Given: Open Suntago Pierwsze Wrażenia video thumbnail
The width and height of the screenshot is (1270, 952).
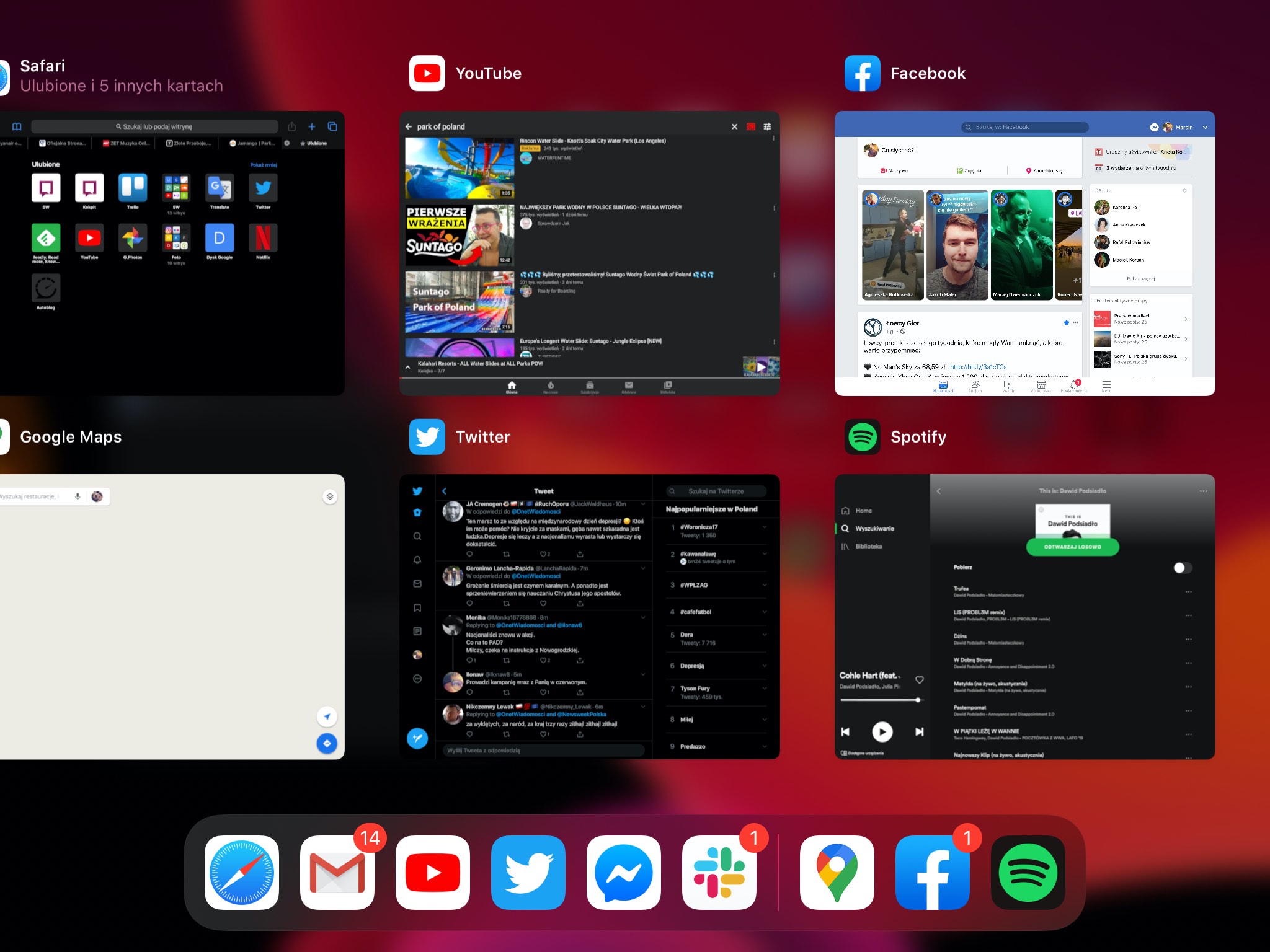Looking at the screenshot, I should coord(460,235).
